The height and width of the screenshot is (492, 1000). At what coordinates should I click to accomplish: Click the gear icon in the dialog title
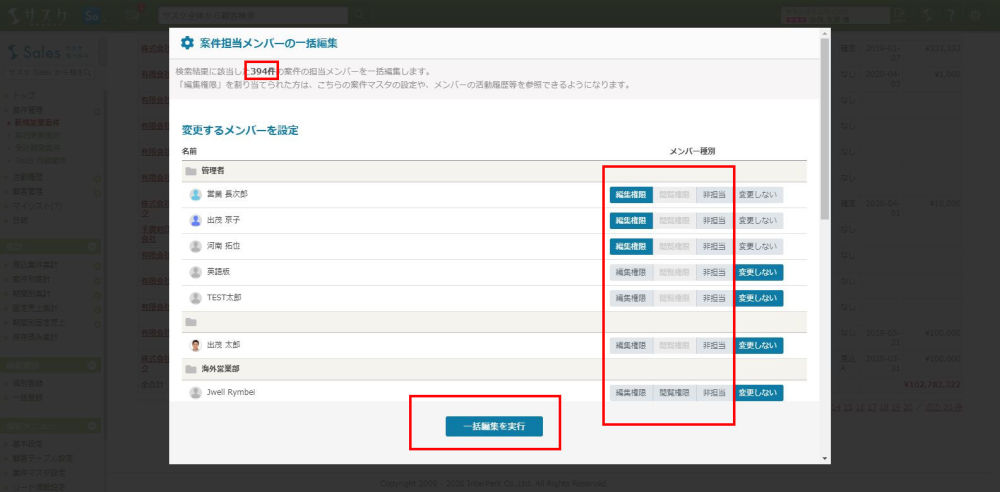pyautogui.click(x=187, y=44)
